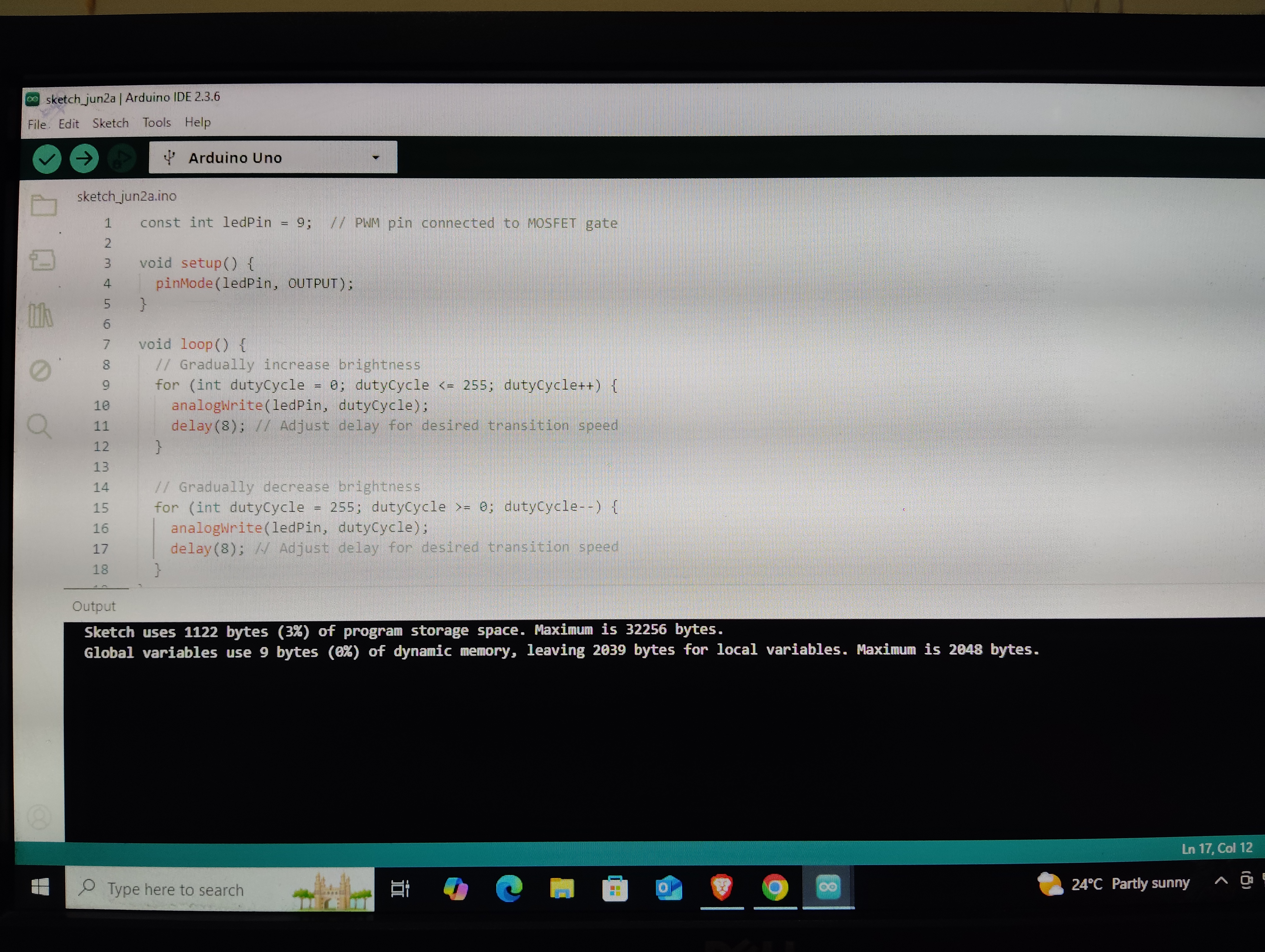Click the for loop starting at dutyCycle = 255
The image size is (1265, 952).
(386, 507)
